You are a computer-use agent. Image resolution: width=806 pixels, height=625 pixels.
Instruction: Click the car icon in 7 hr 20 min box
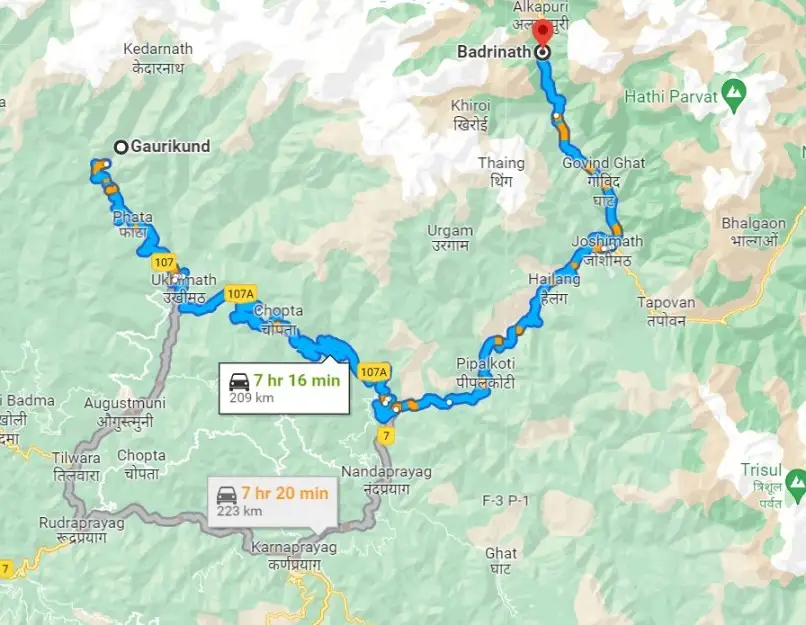(x=226, y=495)
